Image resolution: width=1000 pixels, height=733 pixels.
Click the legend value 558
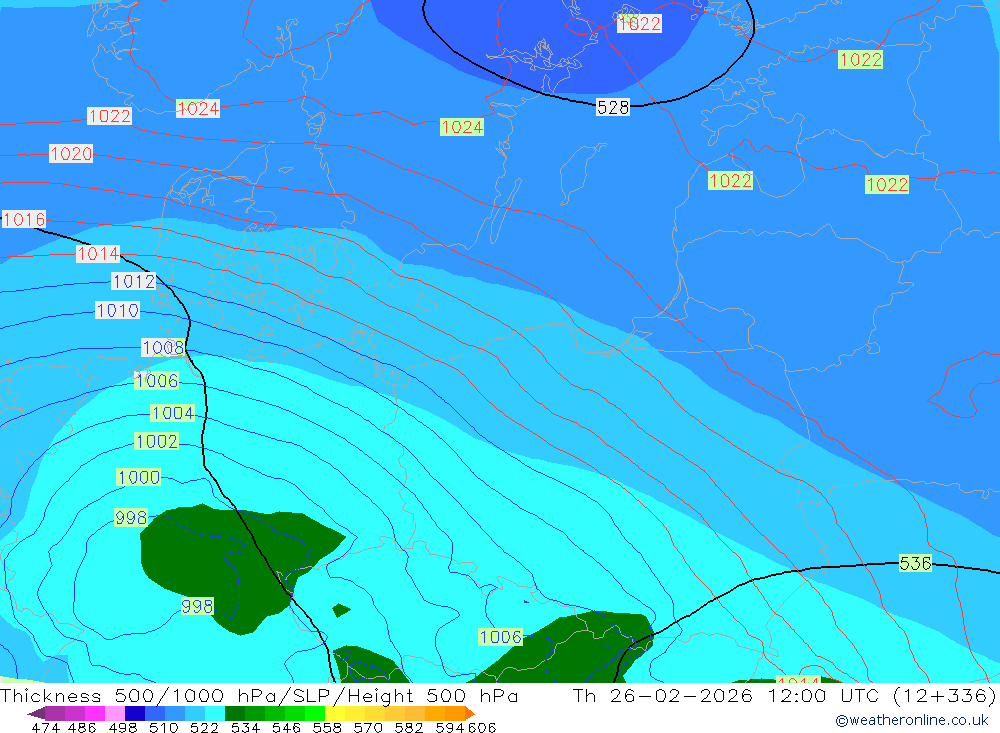pyautogui.click(x=327, y=727)
